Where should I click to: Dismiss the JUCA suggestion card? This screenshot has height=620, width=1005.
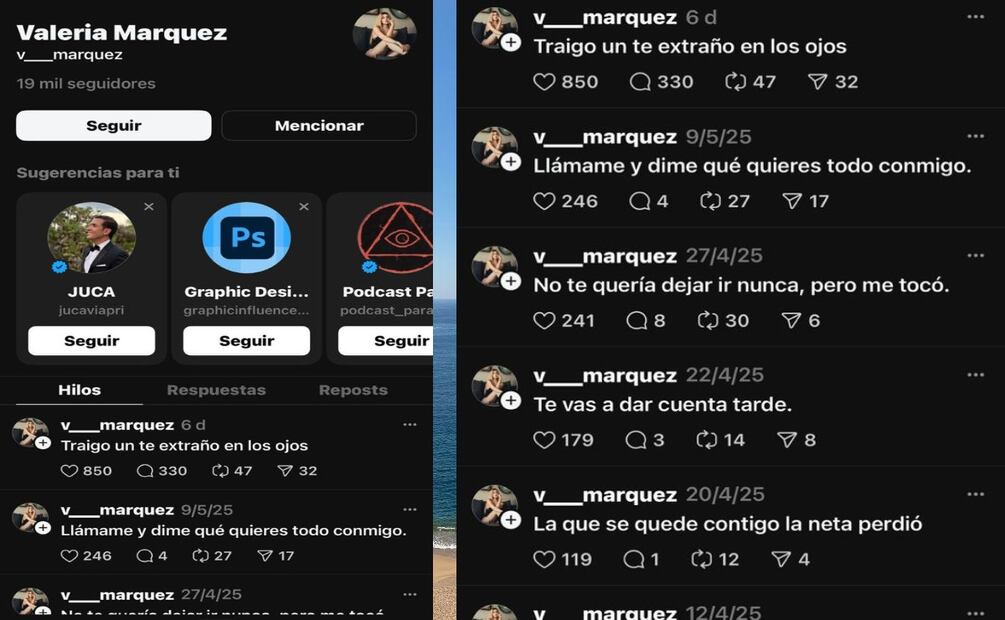pyautogui.click(x=149, y=206)
